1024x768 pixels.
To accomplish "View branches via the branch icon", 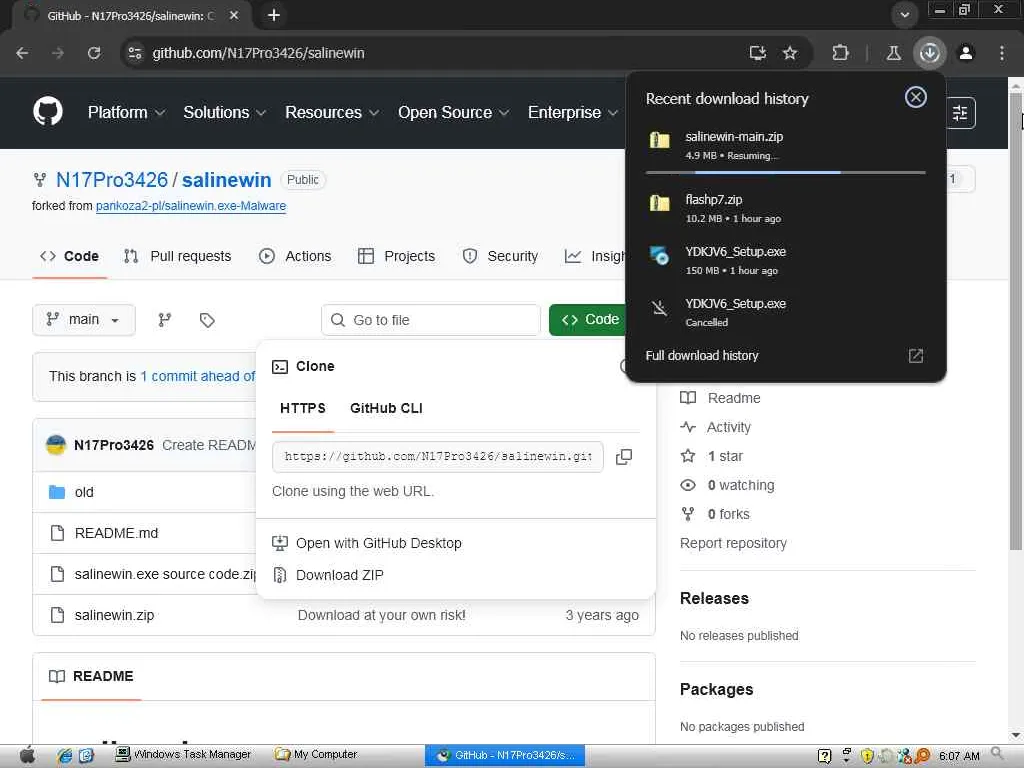I will (165, 319).
